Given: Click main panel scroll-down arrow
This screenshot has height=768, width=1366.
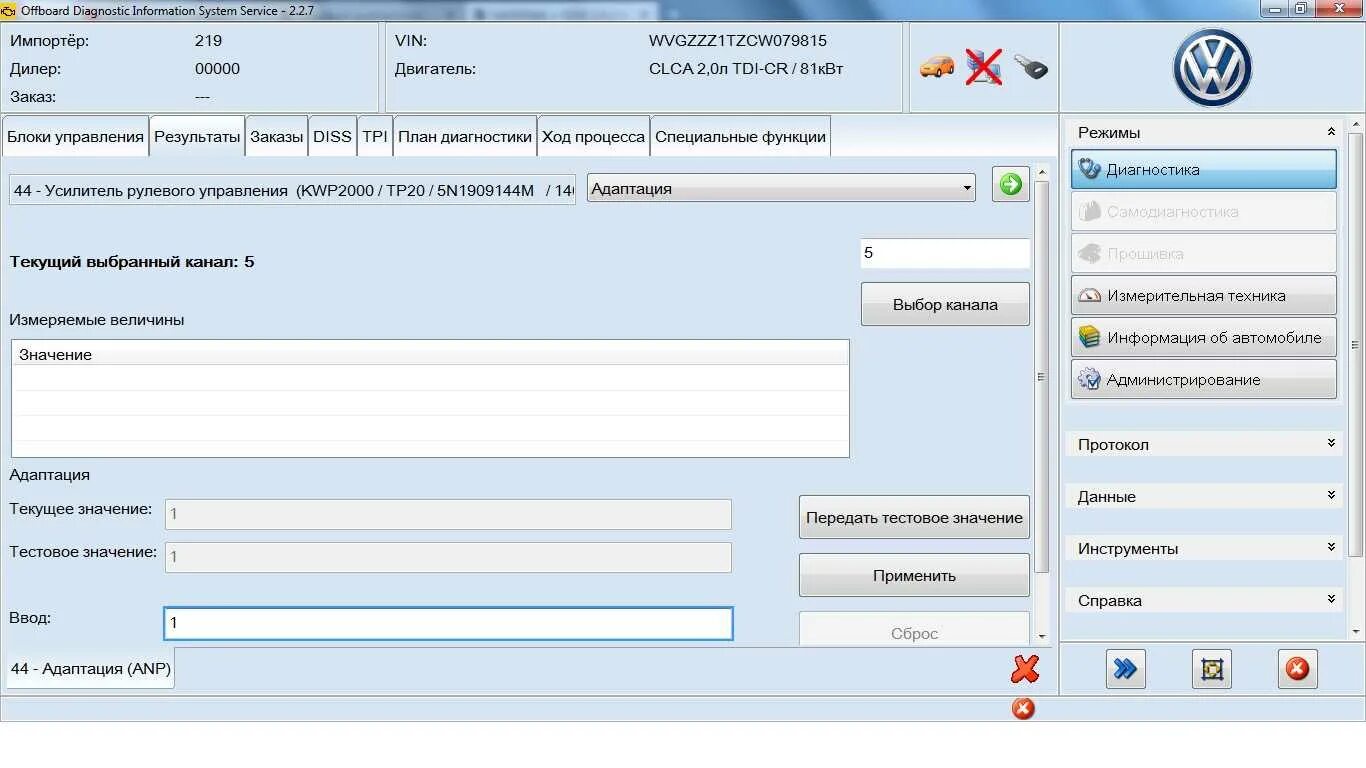Looking at the screenshot, I should (1041, 636).
